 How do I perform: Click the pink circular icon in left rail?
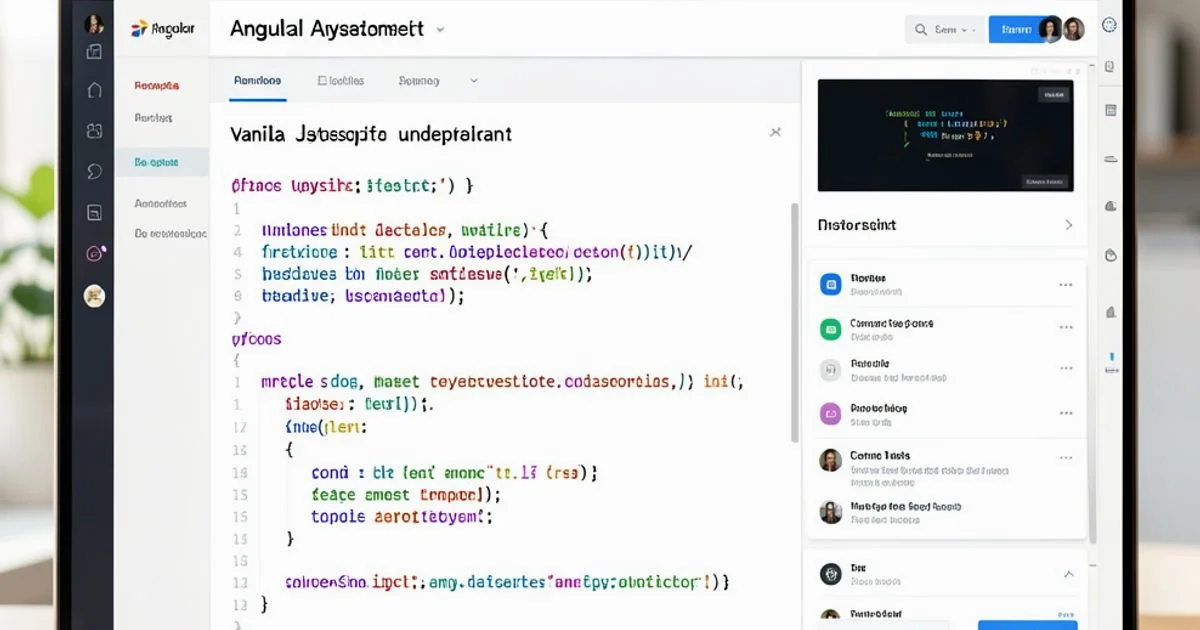[x=94, y=253]
